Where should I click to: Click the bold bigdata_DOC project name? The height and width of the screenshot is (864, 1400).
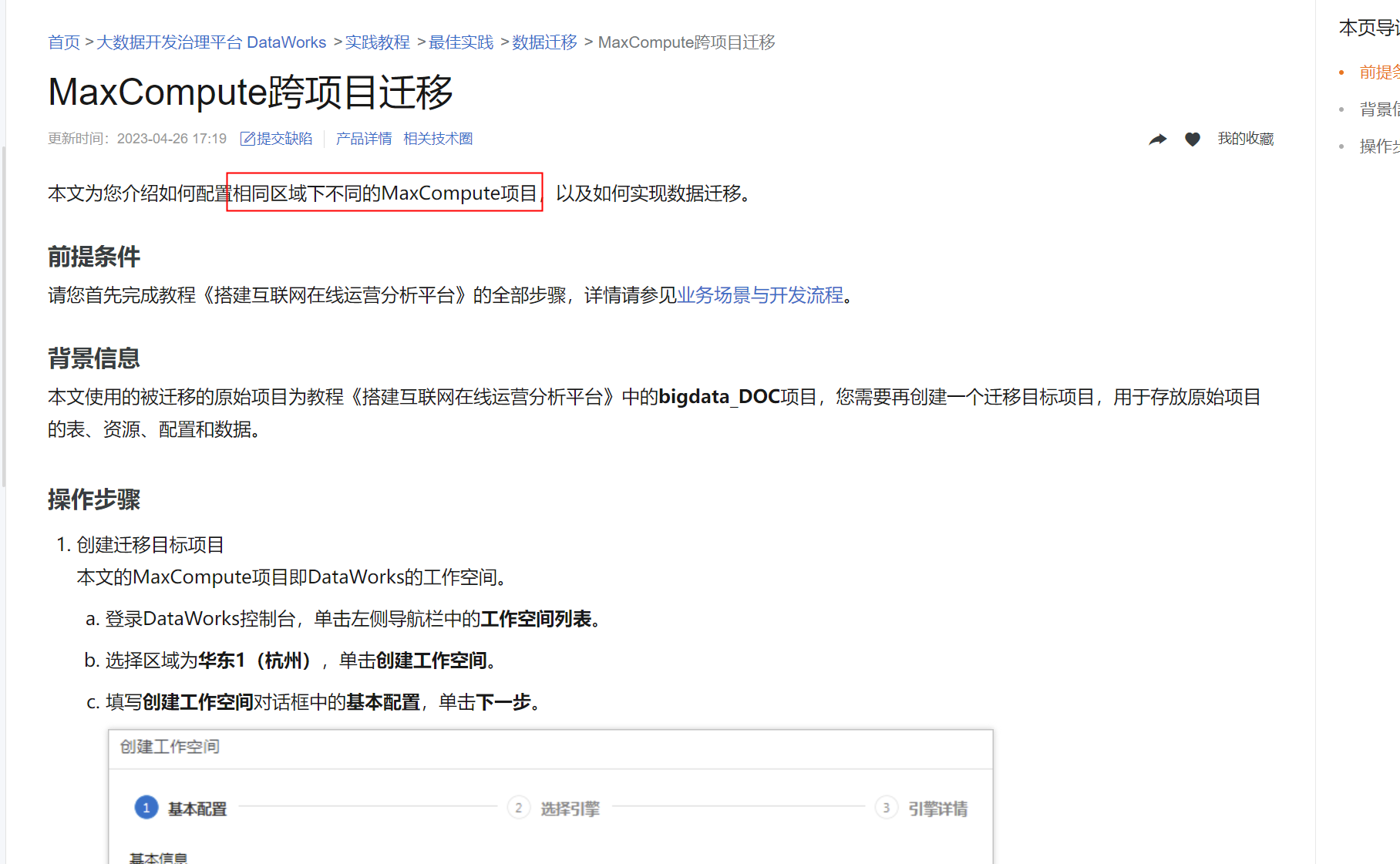719,397
